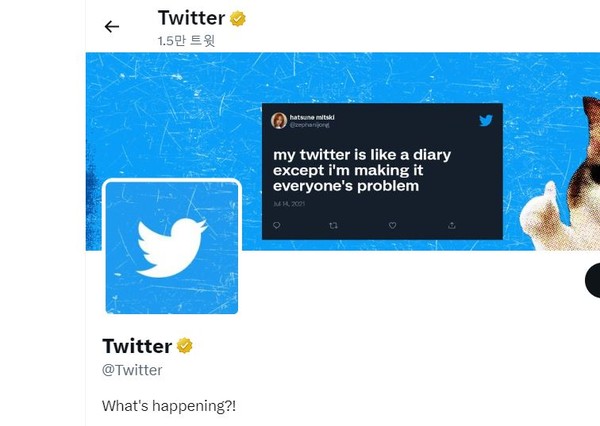Go back using the left arrow
This screenshot has width=600, height=426.
pyautogui.click(x=112, y=27)
